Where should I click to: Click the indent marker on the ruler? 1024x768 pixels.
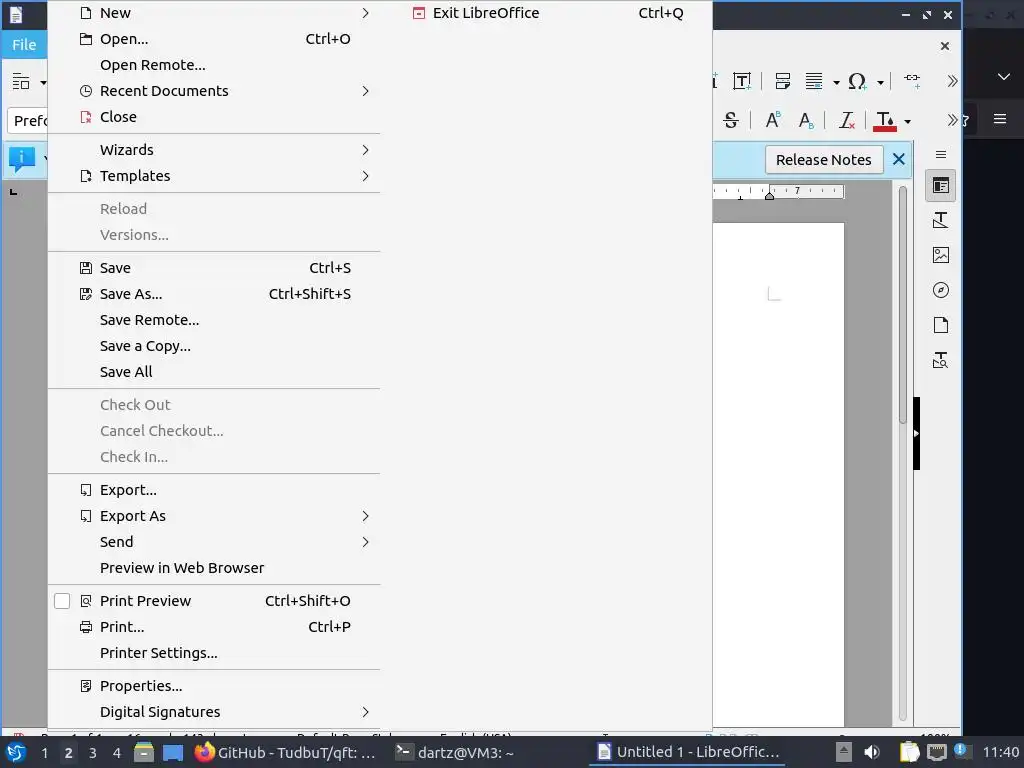point(769,195)
